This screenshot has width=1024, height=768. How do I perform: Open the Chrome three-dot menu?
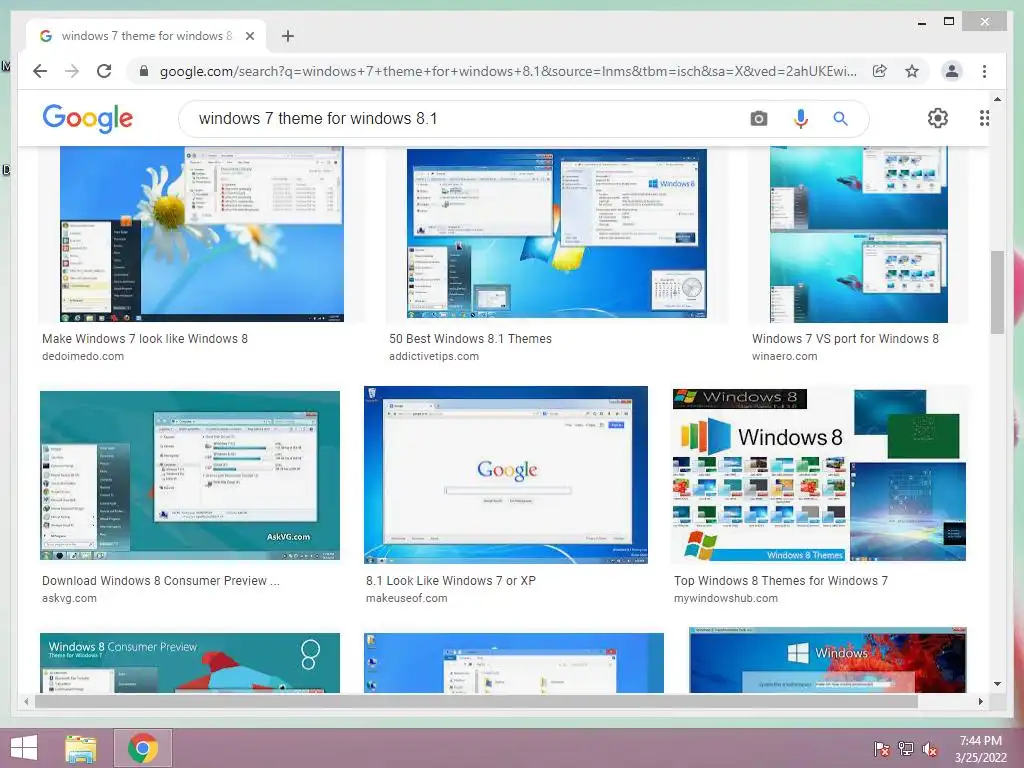click(984, 71)
